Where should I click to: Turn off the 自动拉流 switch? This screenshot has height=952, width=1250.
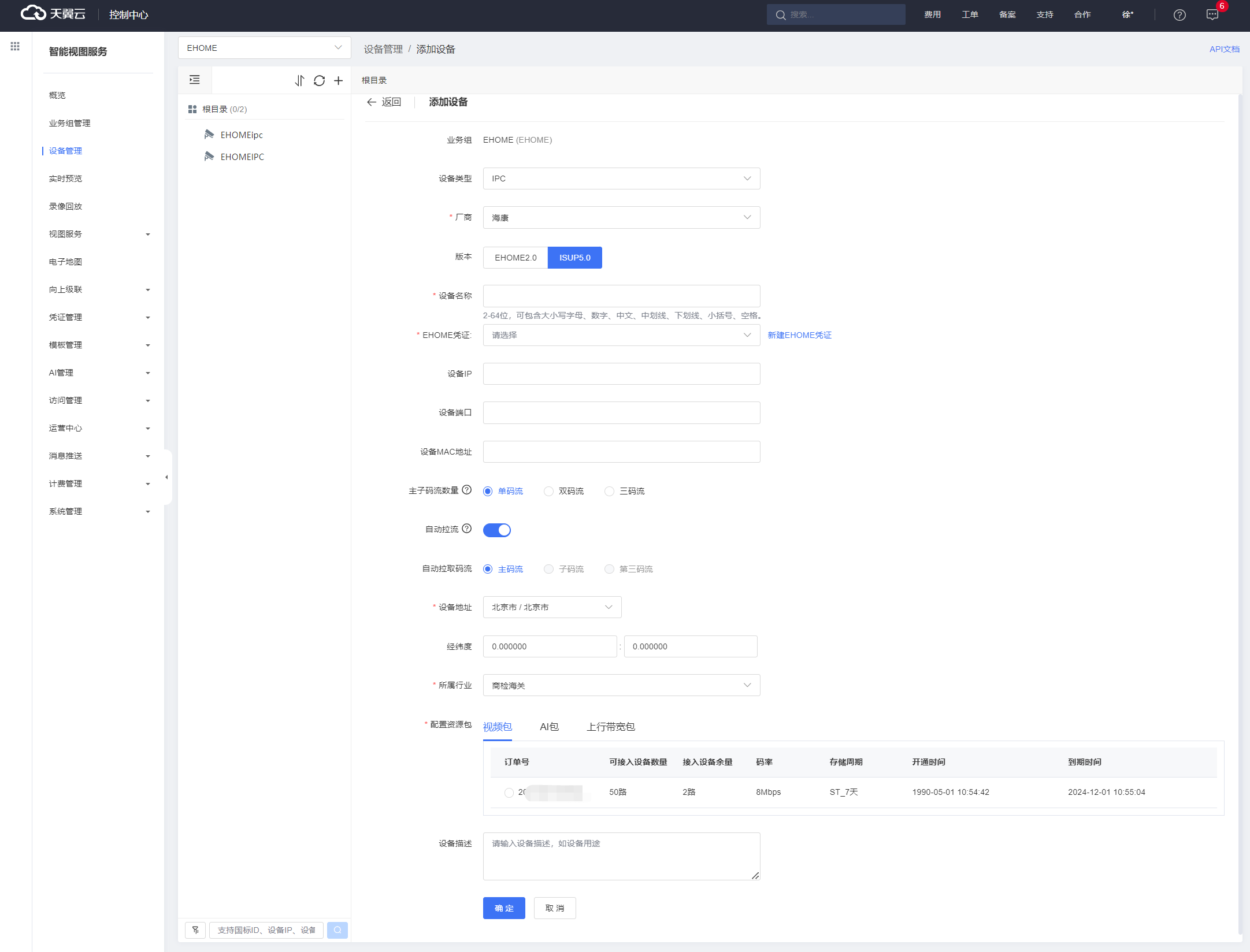point(497,530)
